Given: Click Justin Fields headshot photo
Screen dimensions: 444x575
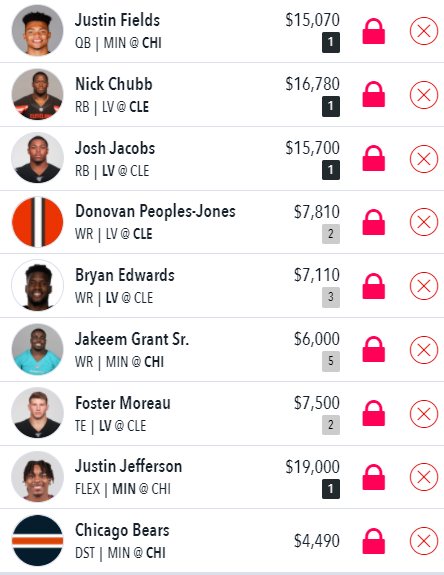Looking at the screenshot, I should 37,30.
